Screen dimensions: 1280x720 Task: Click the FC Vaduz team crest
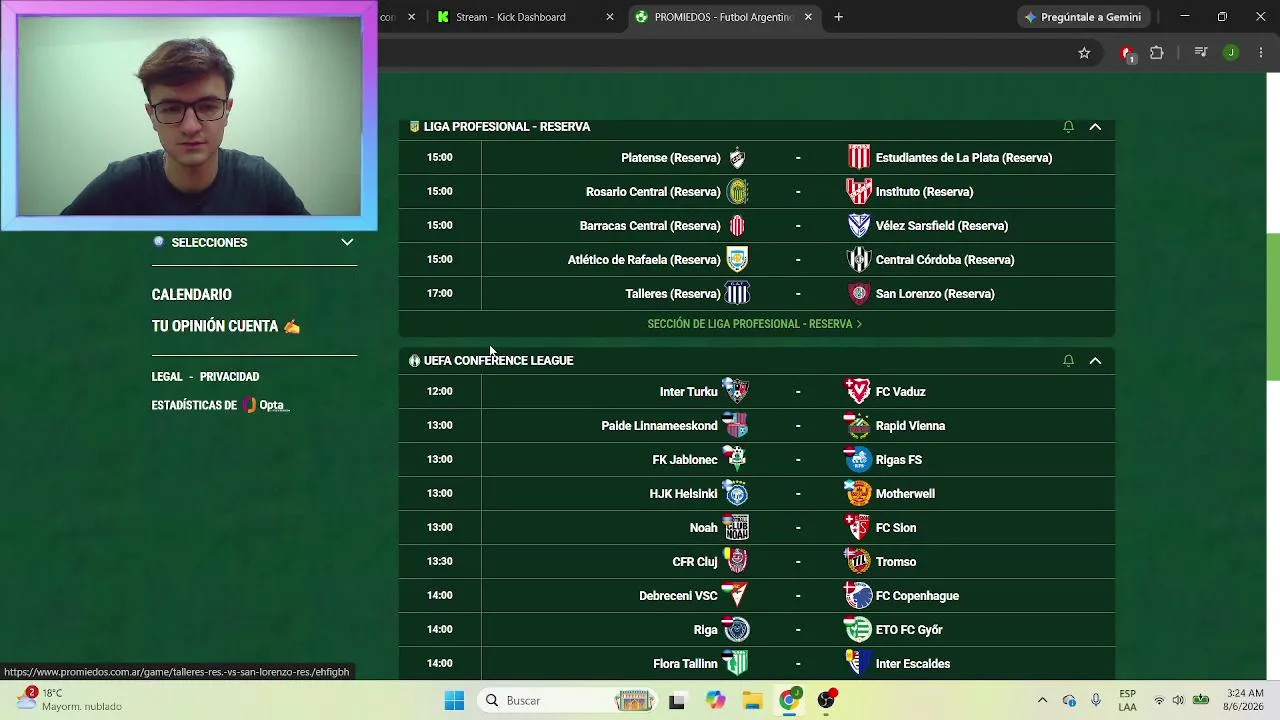(858, 391)
